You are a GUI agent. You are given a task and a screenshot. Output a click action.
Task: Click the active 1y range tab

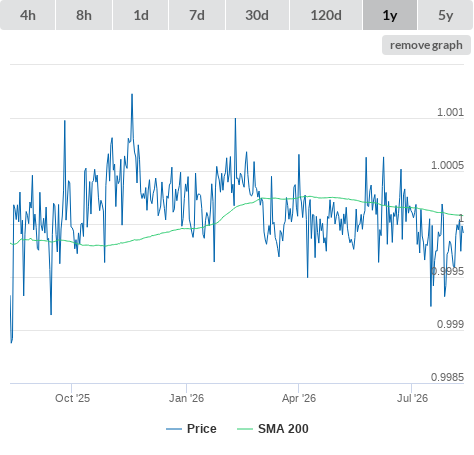pyautogui.click(x=390, y=15)
